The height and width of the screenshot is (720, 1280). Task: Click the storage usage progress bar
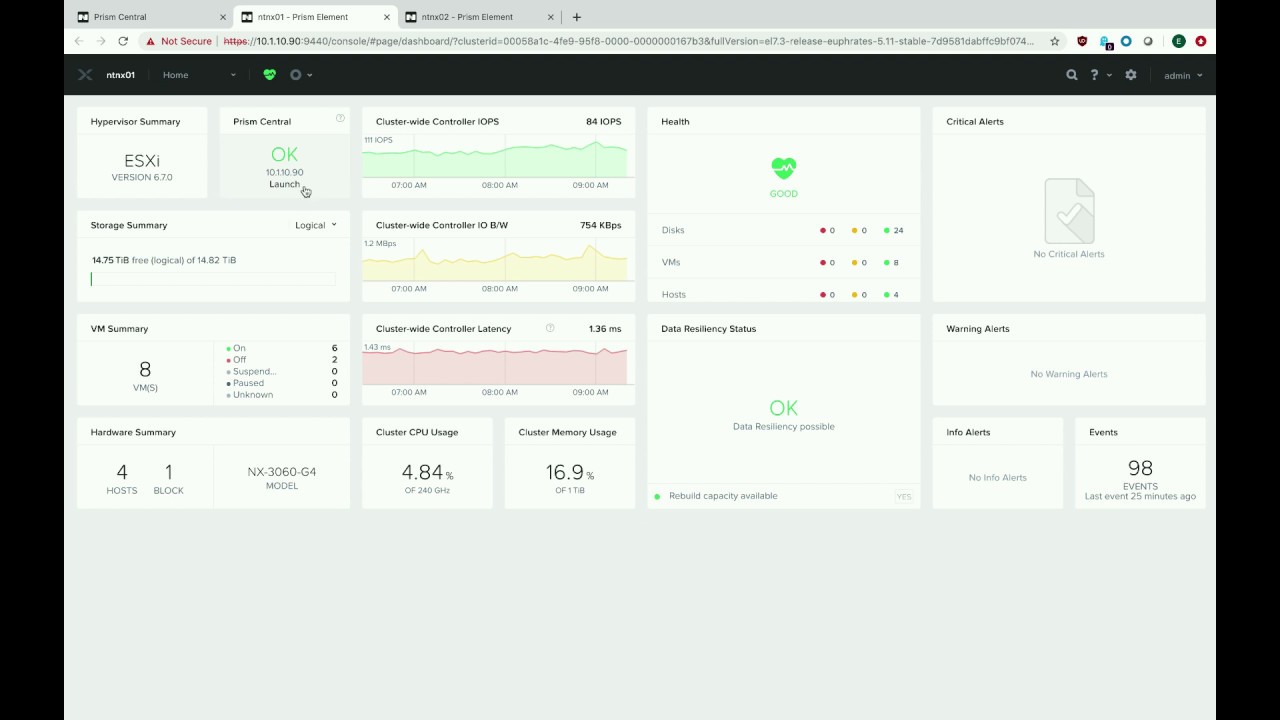click(x=213, y=279)
